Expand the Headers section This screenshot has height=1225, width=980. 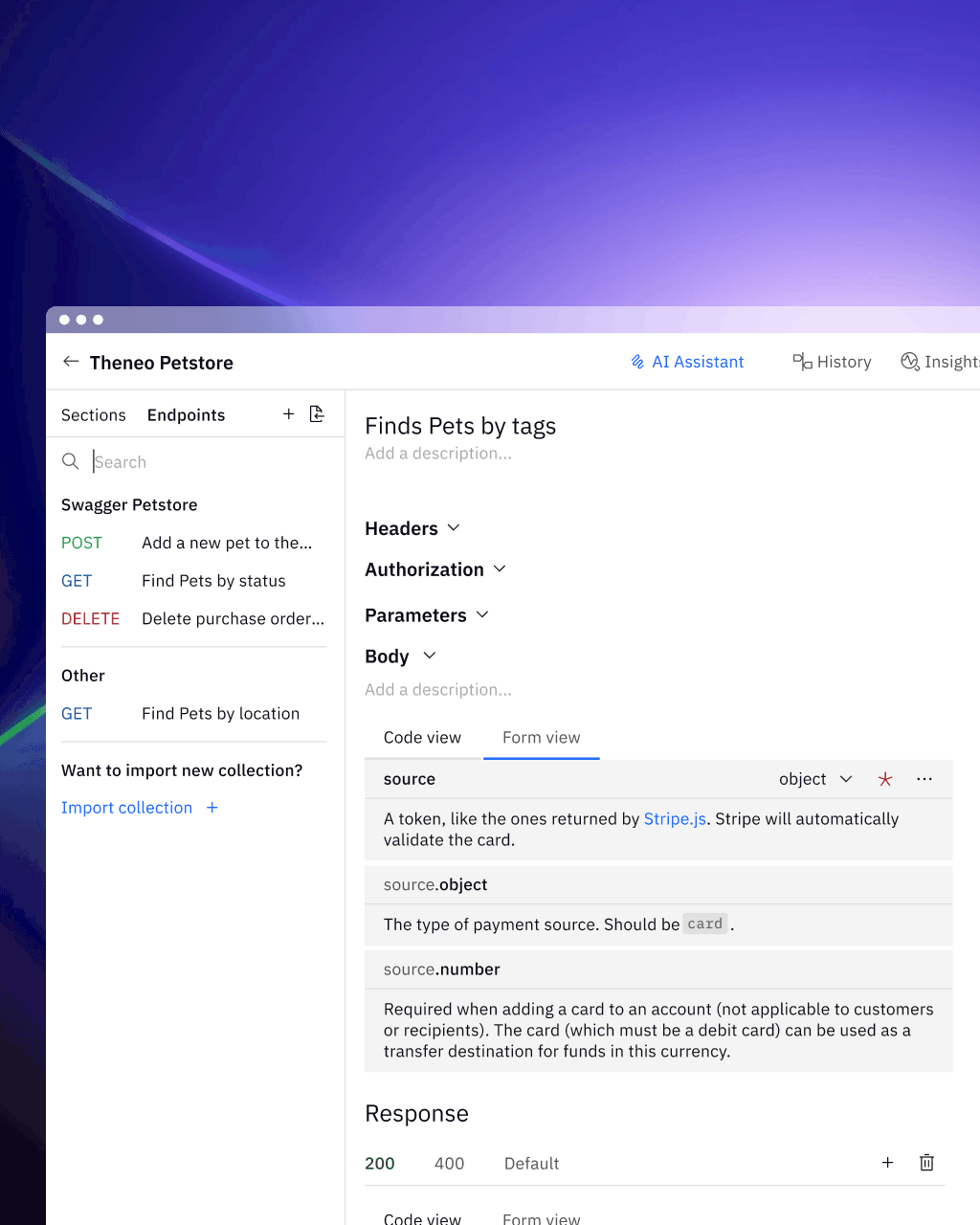412,528
